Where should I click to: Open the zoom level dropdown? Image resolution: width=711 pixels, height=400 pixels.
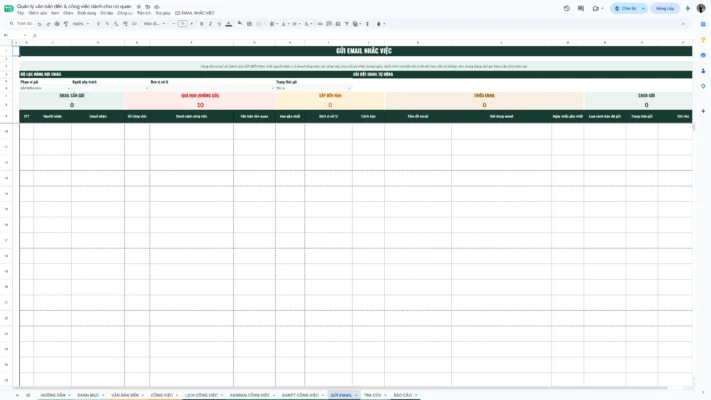(81, 24)
